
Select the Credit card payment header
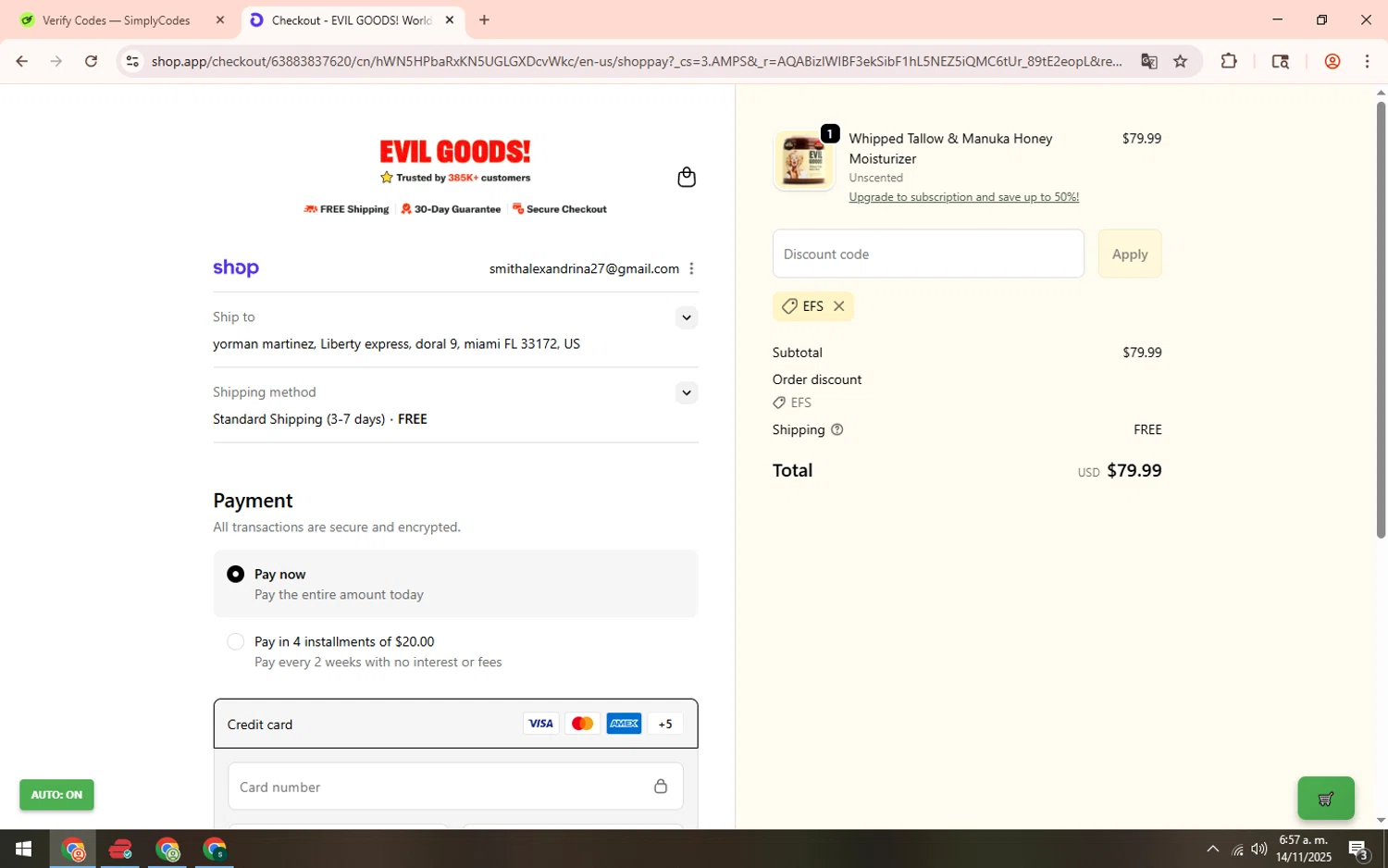(x=455, y=724)
